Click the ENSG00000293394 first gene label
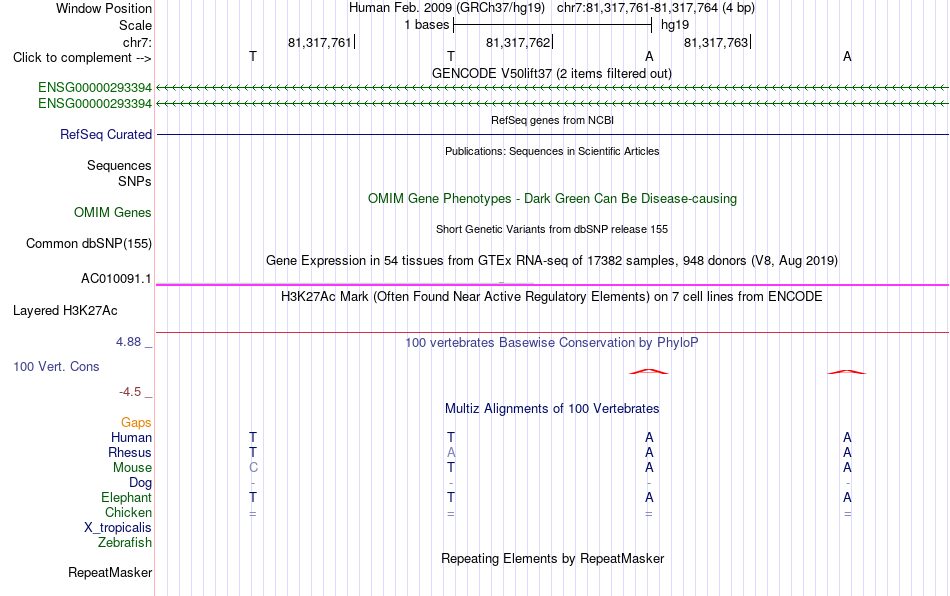950x596 pixels. tap(95, 88)
